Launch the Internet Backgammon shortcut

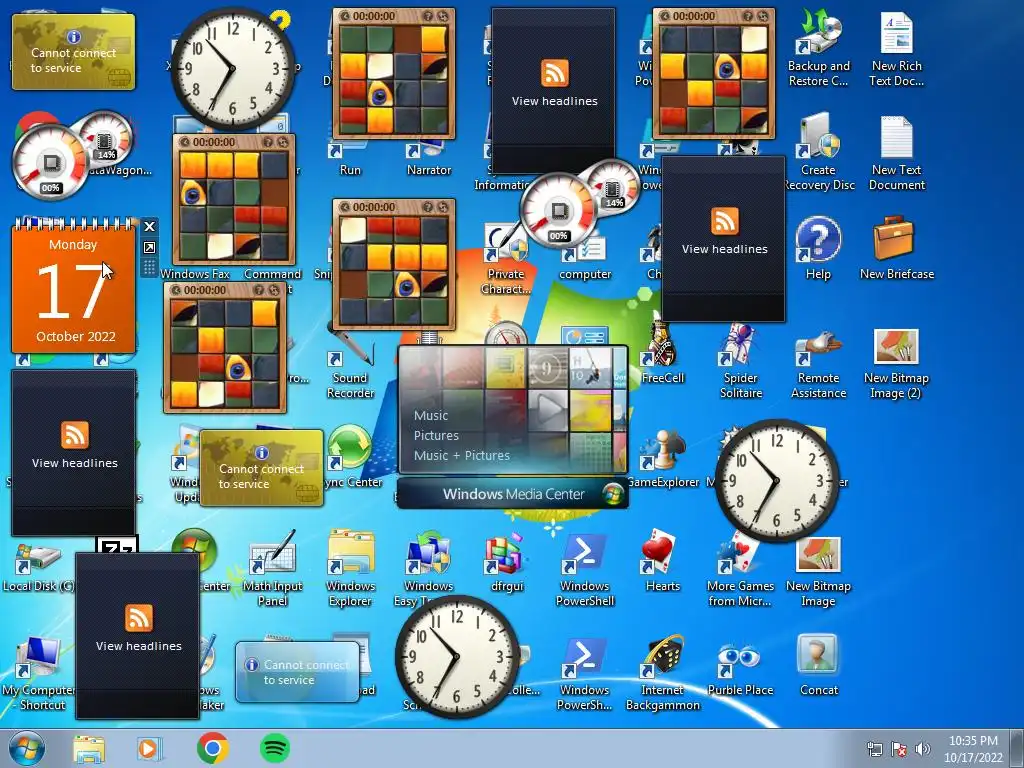click(662, 673)
